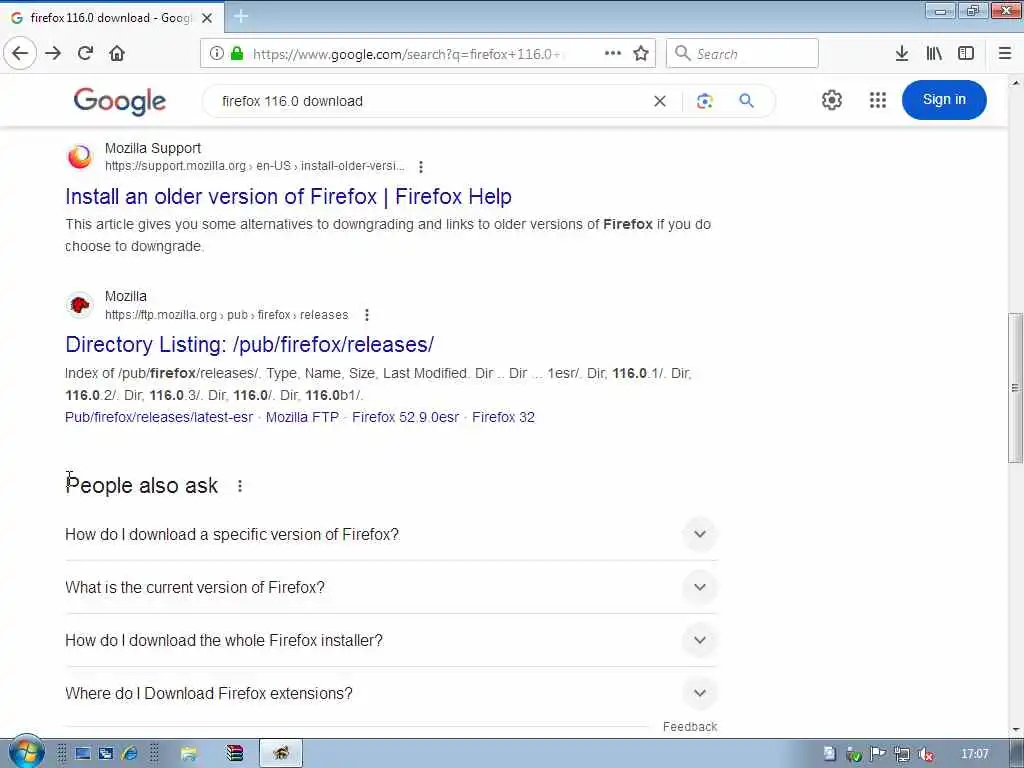Open Directory Listing /pub/firefox/releases/ link
Viewport: 1024px width, 768px height.
pos(249,344)
